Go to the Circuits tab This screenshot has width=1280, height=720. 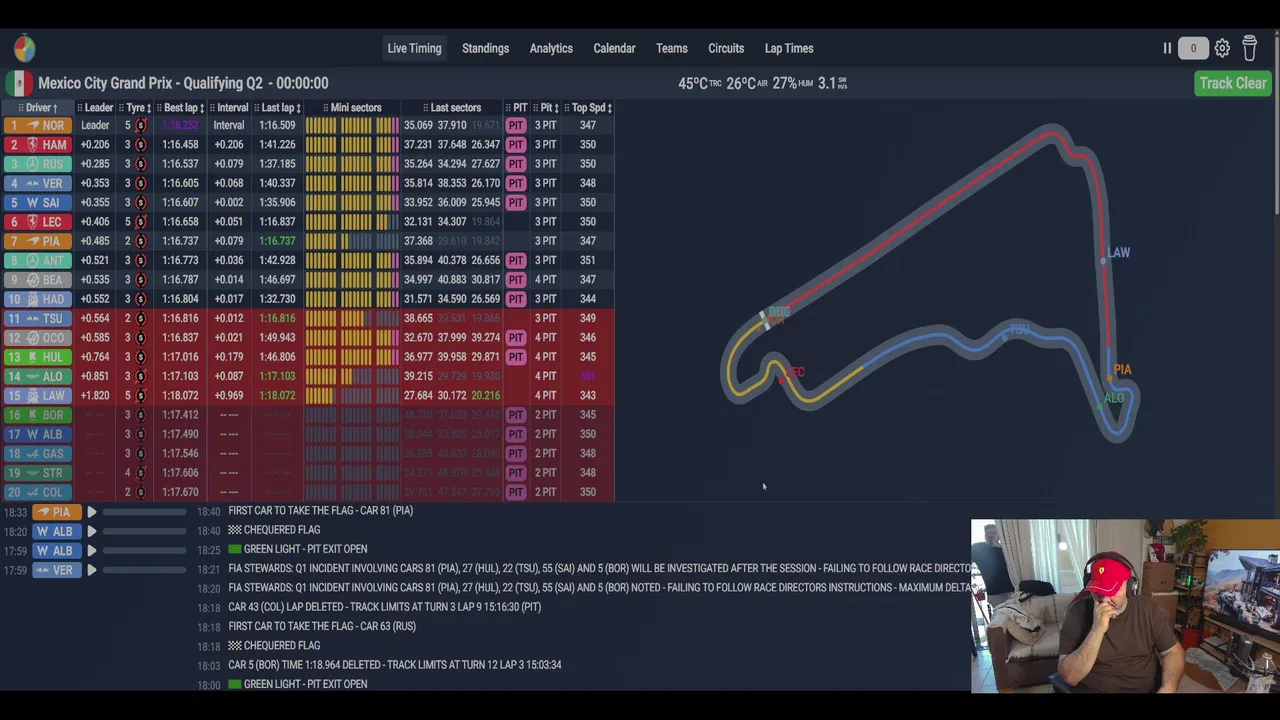pos(726,48)
